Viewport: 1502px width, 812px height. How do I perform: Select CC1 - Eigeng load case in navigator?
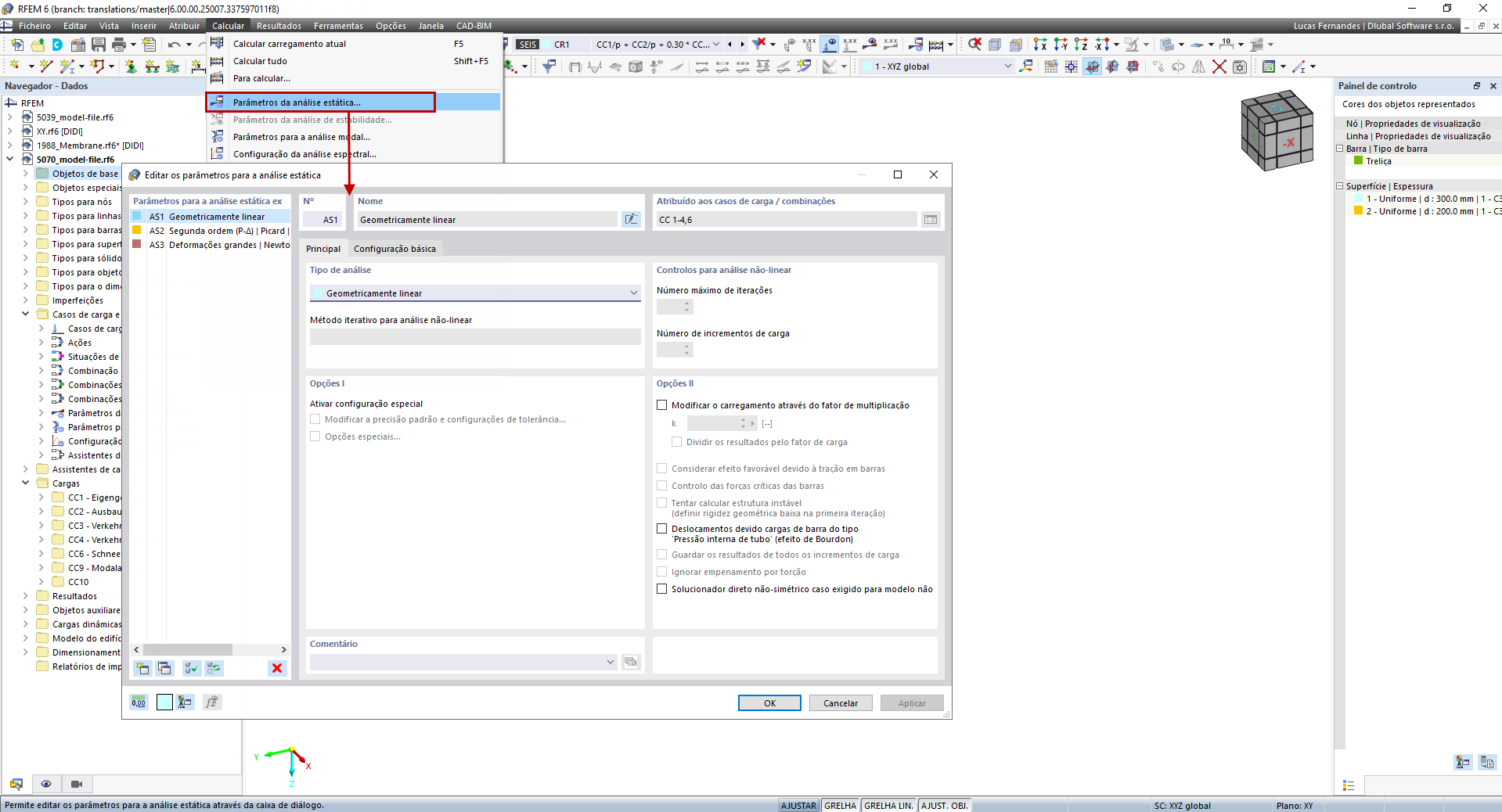pyautogui.click(x=94, y=498)
